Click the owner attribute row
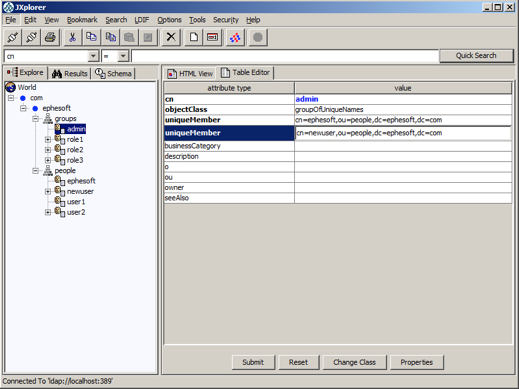The height and width of the screenshot is (389, 519). [x=338, y=188]
